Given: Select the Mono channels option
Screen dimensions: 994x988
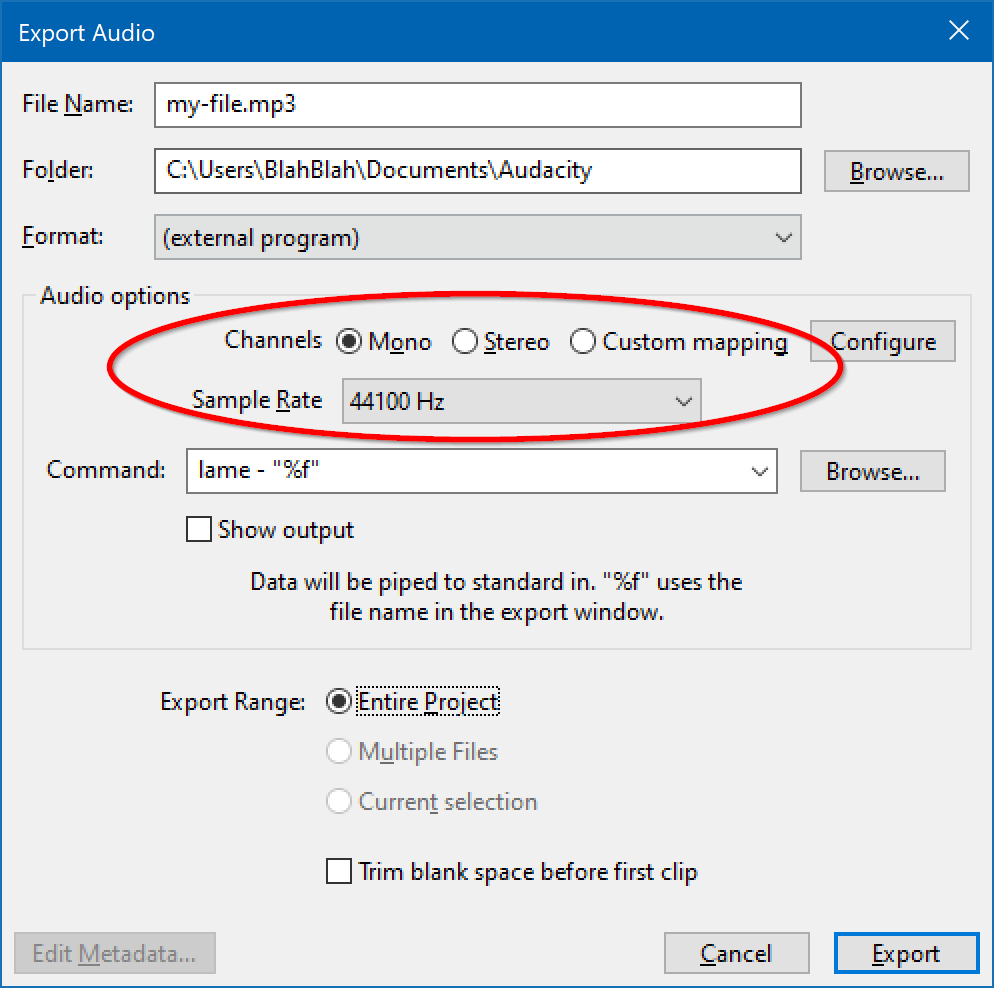Looking at the screenshot, I should [x=349, y=341].
